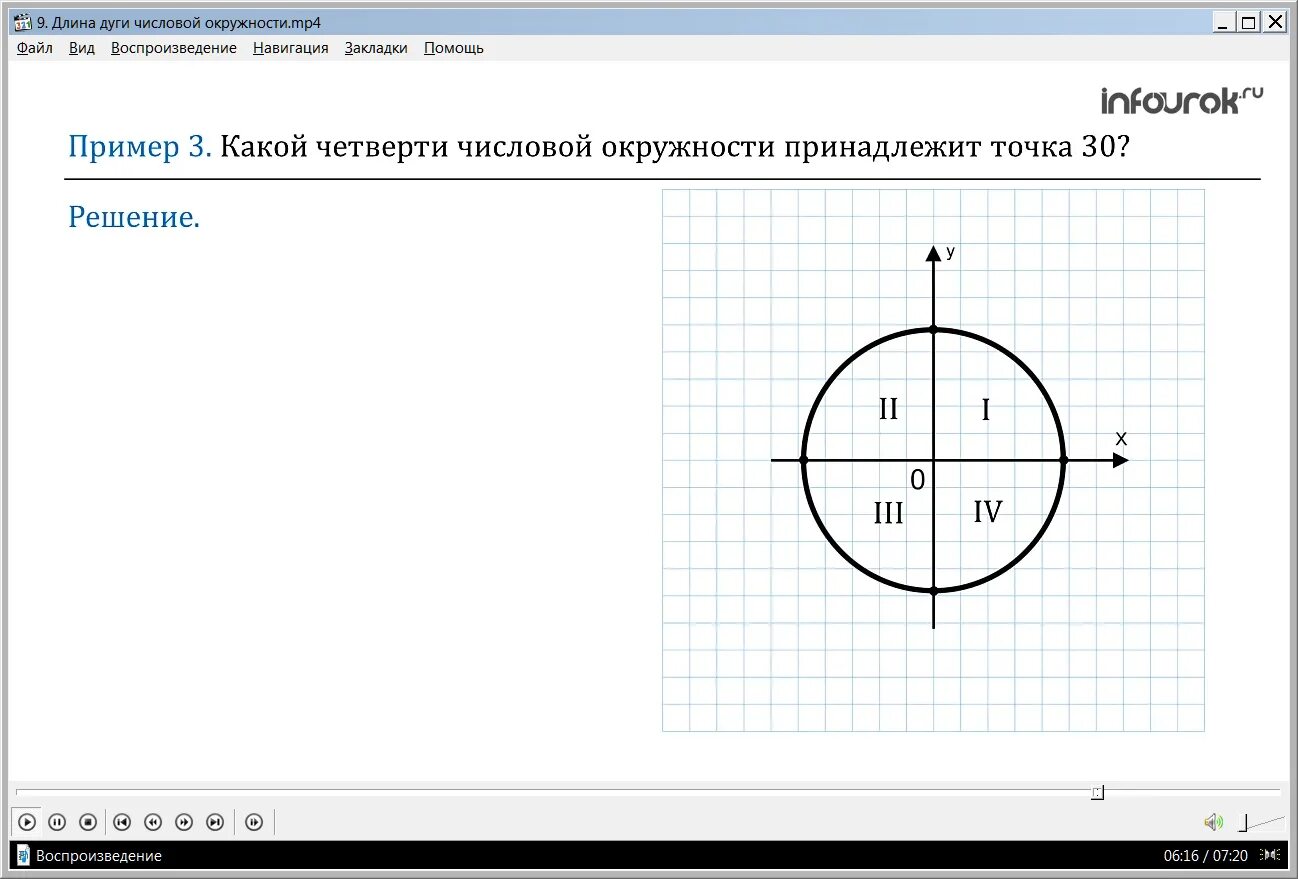
Task: Open the Навигация menu
Action: pyautogui.click(x=291, y=48)
